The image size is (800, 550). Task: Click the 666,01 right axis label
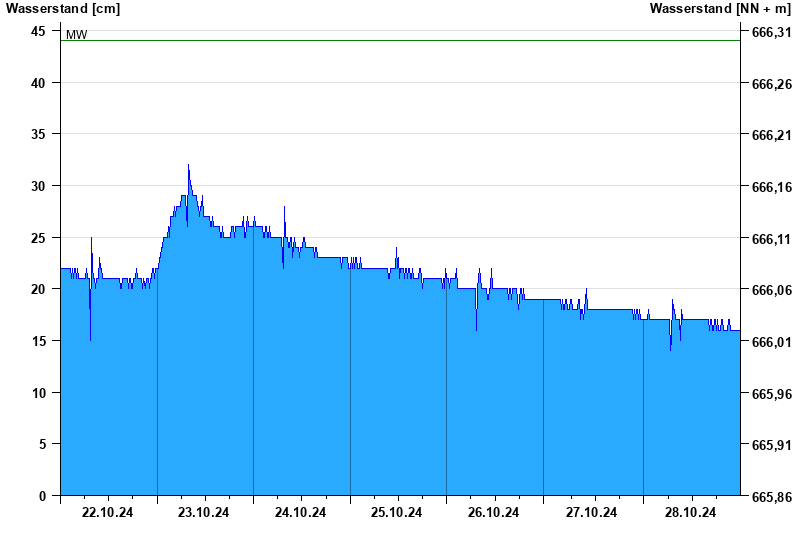(770, 342)
